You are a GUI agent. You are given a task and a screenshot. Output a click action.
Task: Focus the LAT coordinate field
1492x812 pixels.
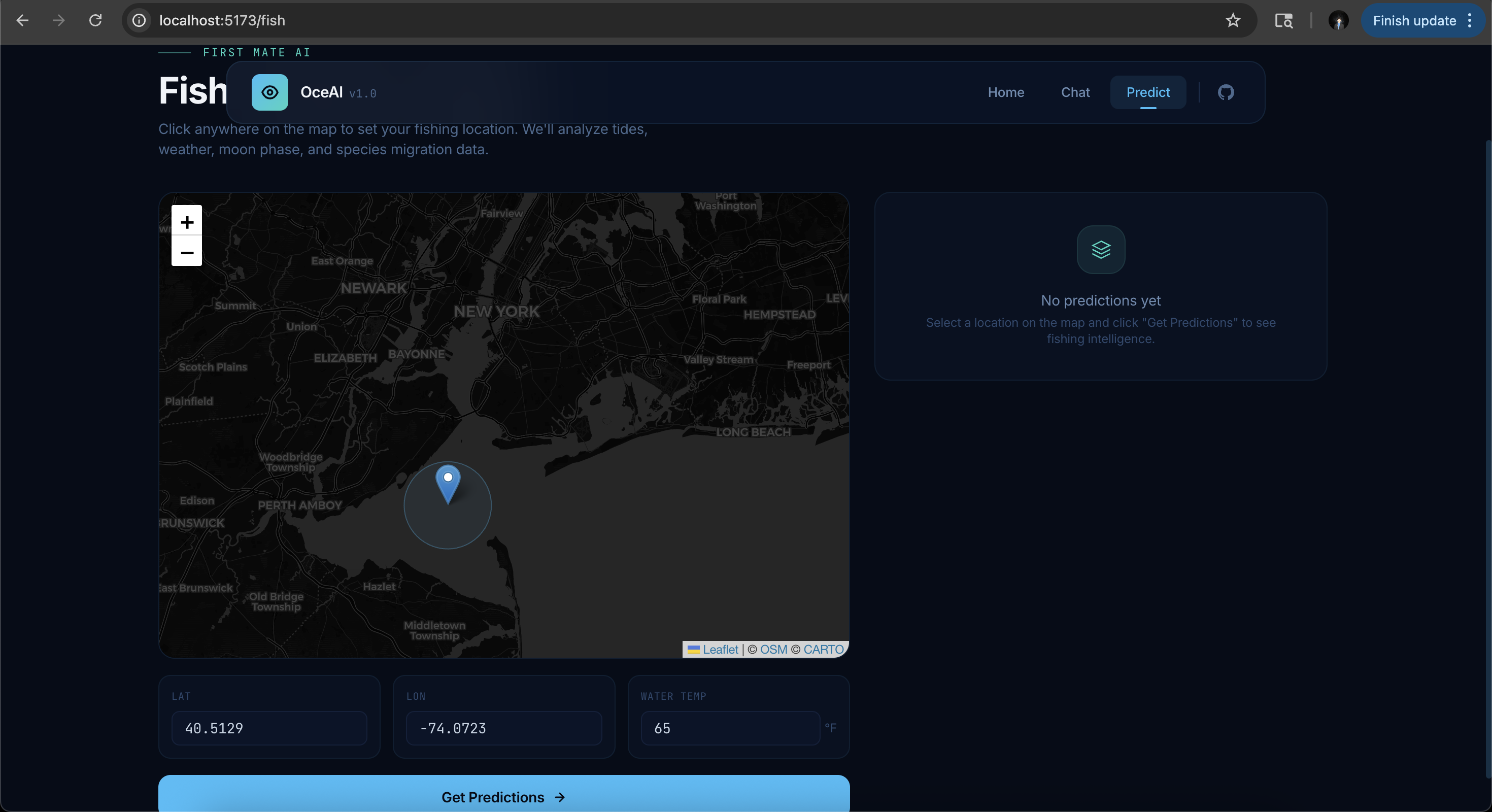click(x=269, y=728)
